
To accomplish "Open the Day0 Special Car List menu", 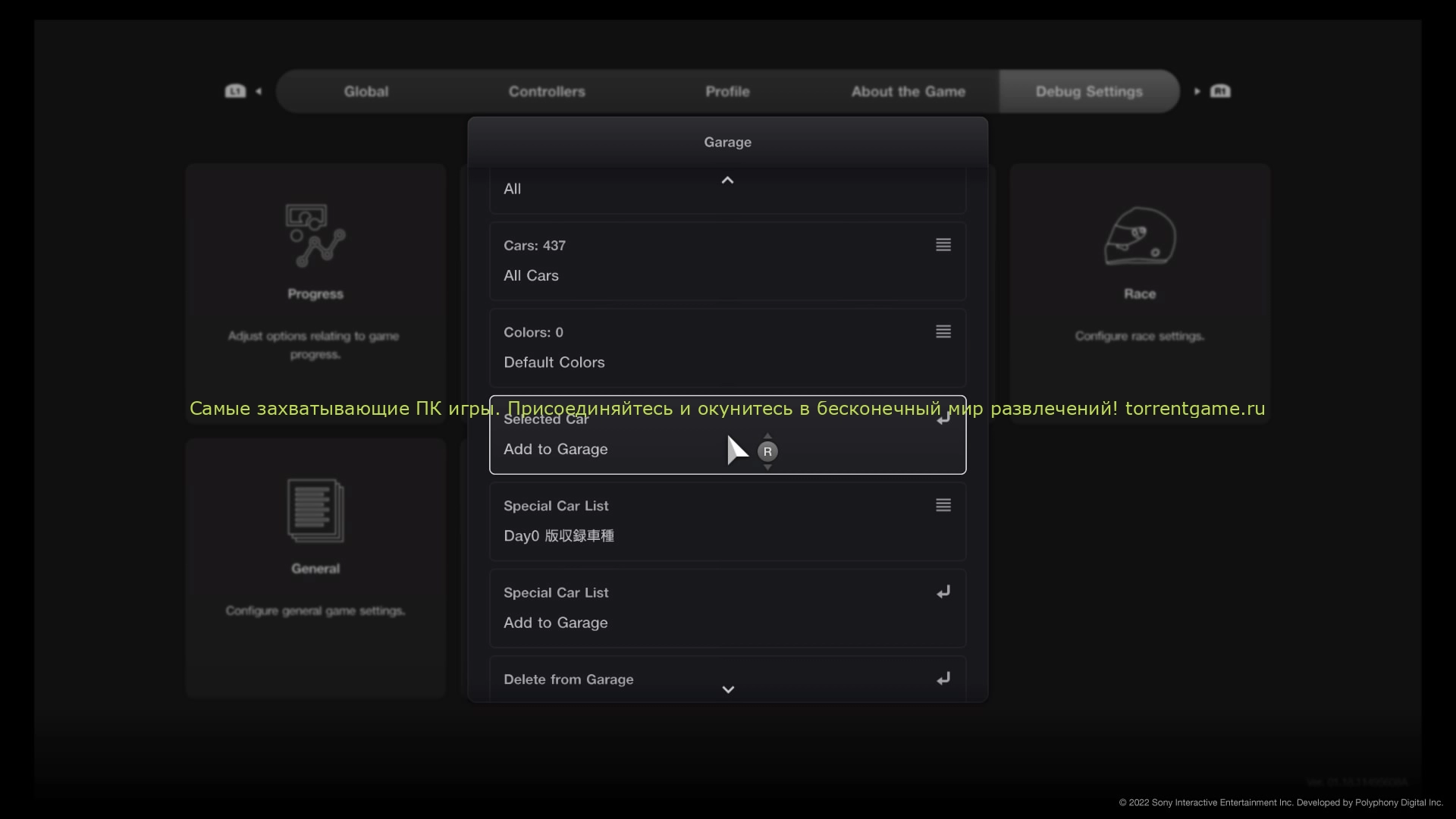I will tap(943, 505).
